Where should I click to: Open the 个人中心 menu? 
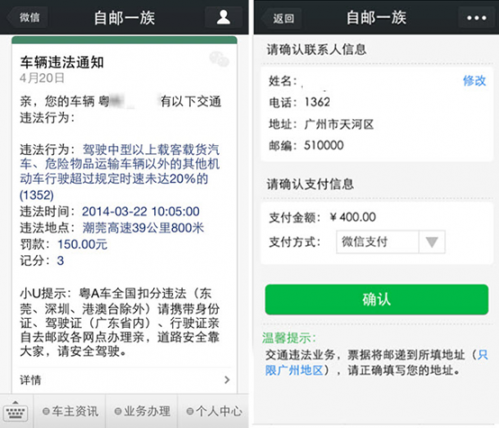[214, 411]
